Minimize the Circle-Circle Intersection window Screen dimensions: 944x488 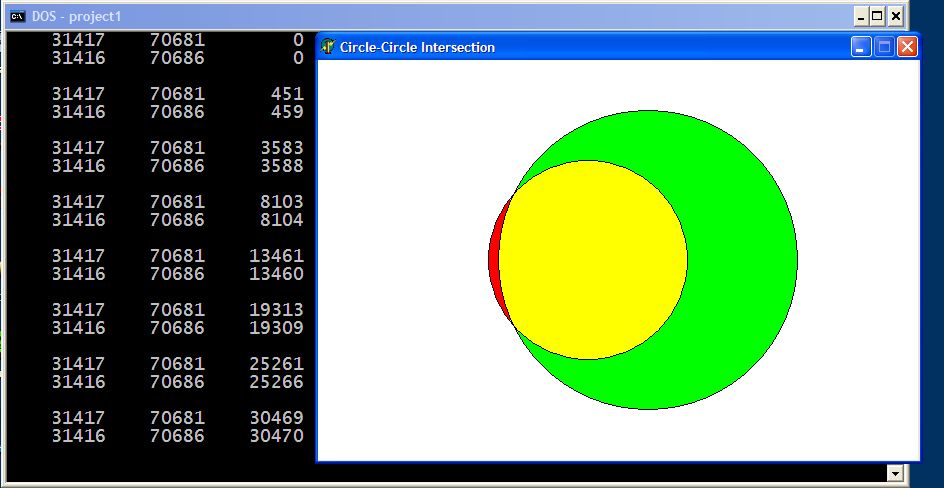(x=862, y=47)
